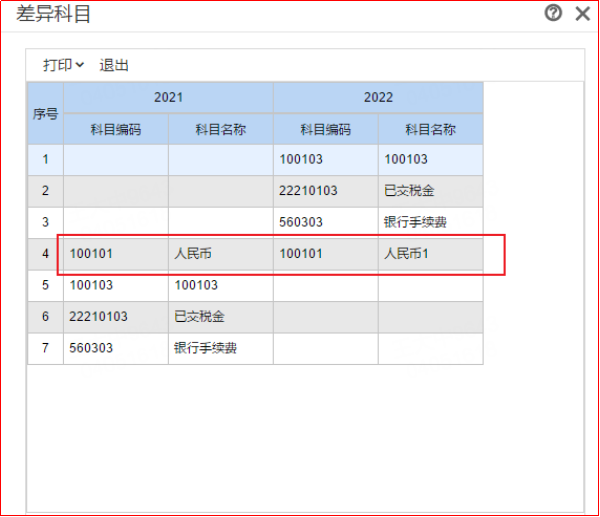Close the 差异科目 dialog window

point(582,13)
